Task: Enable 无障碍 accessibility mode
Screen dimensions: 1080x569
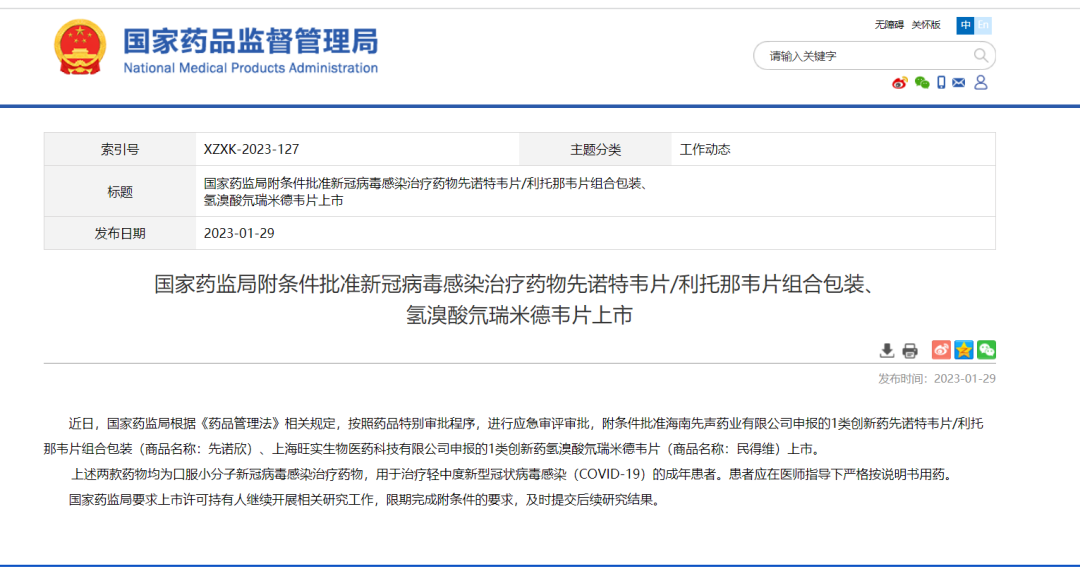Action: [889, 25]
